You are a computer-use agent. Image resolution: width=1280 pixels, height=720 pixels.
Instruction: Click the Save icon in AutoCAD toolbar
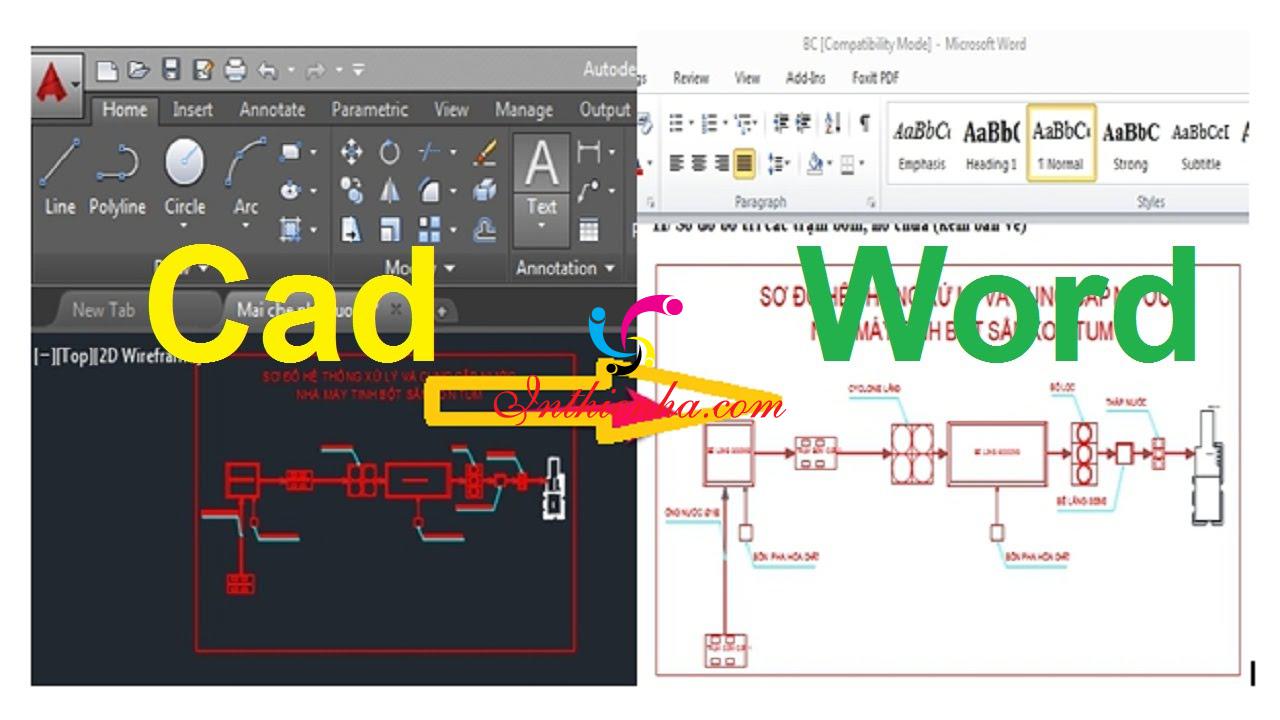point(171,70)
